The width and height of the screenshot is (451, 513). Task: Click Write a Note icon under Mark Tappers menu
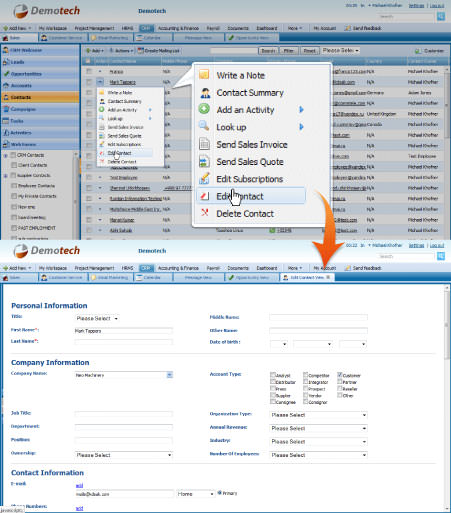(x=102, y=92)
